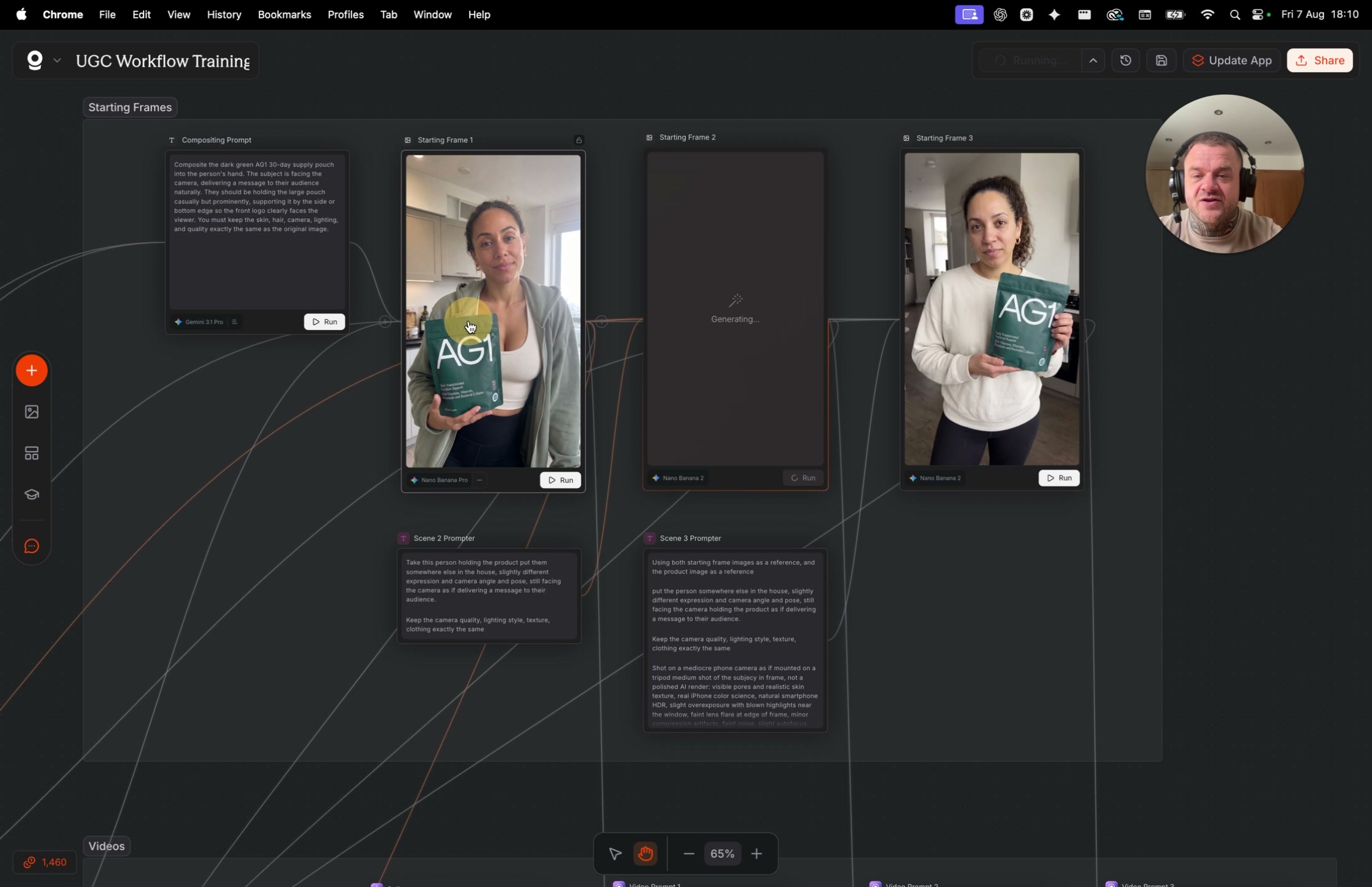The image size is (1372, 887).
Task: Open the tutorials graduation cap icon
Action: tap(31, 495)
